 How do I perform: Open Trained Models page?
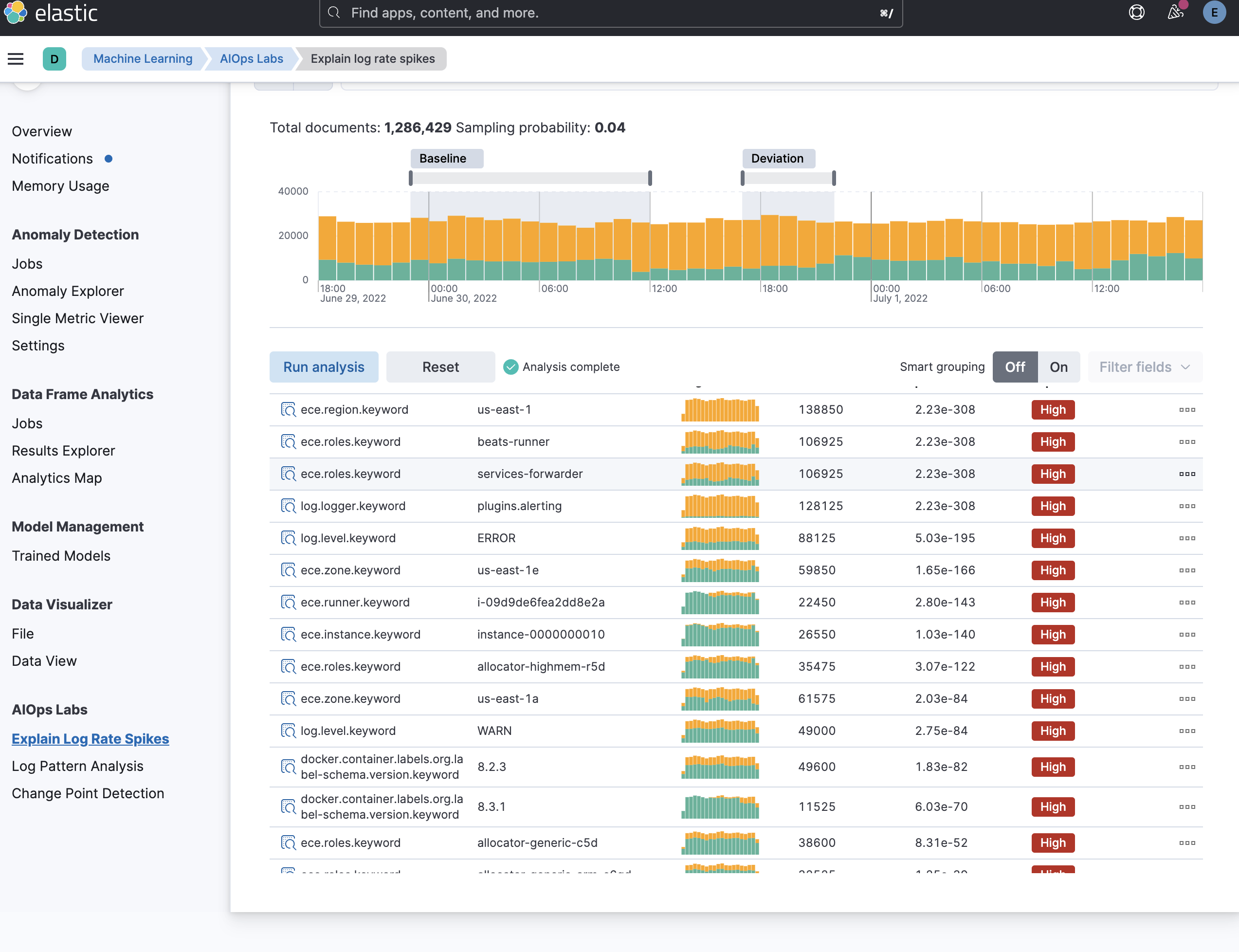[x=61, y=555]
